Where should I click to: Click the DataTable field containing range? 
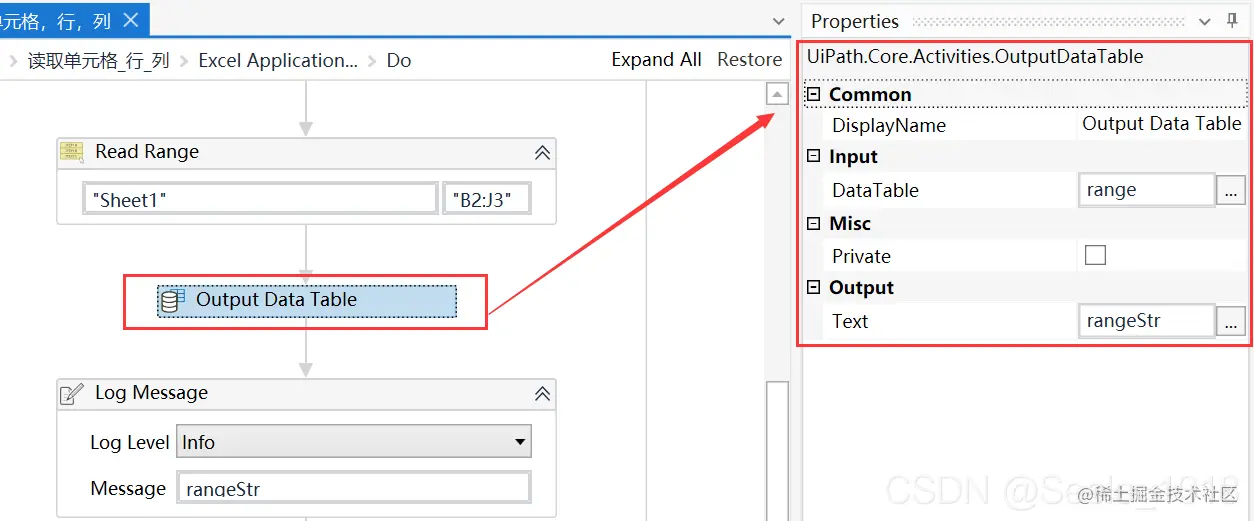[1146, 190]
